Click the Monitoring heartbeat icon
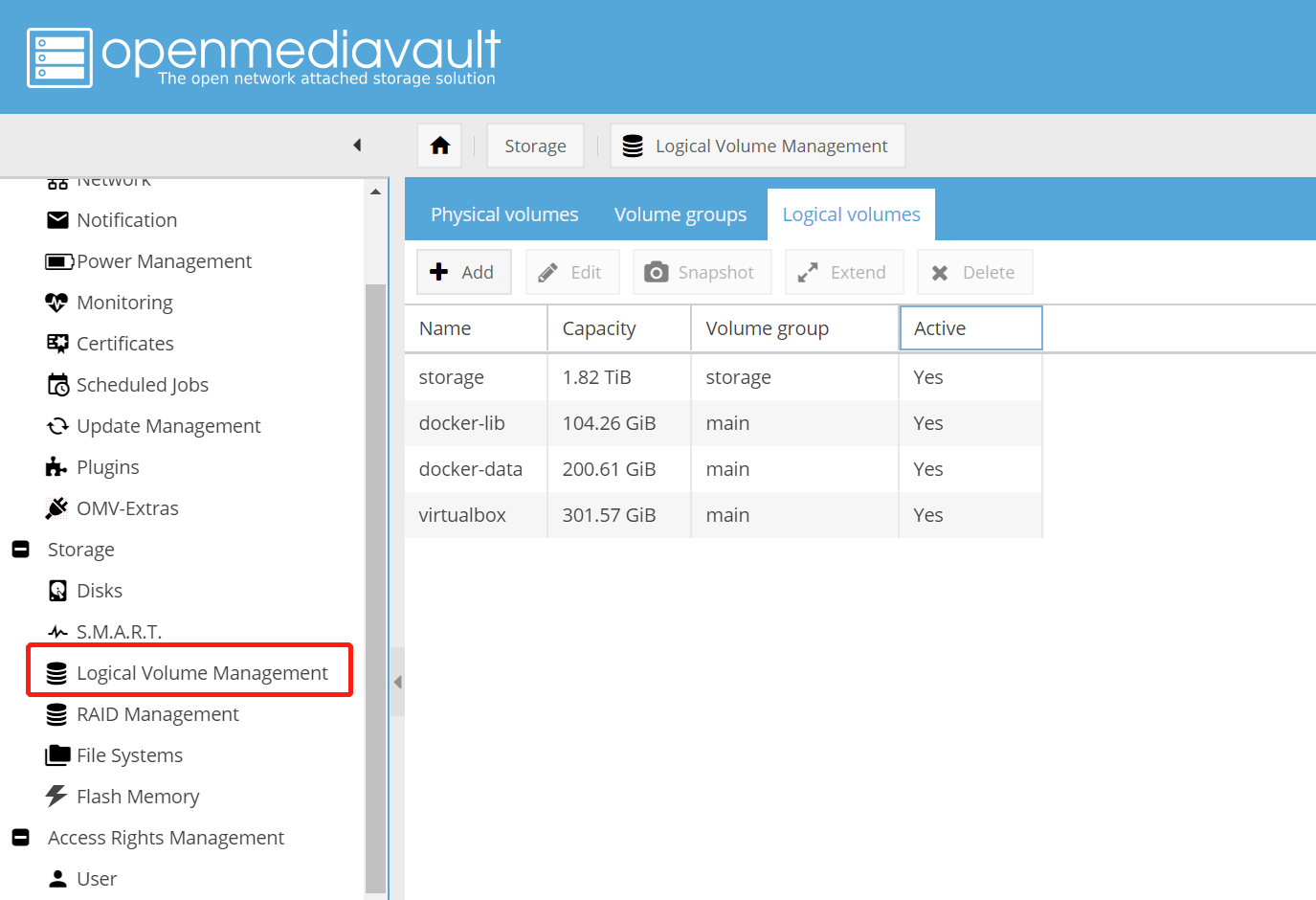The image size is (1316, 900). [56, 303]
